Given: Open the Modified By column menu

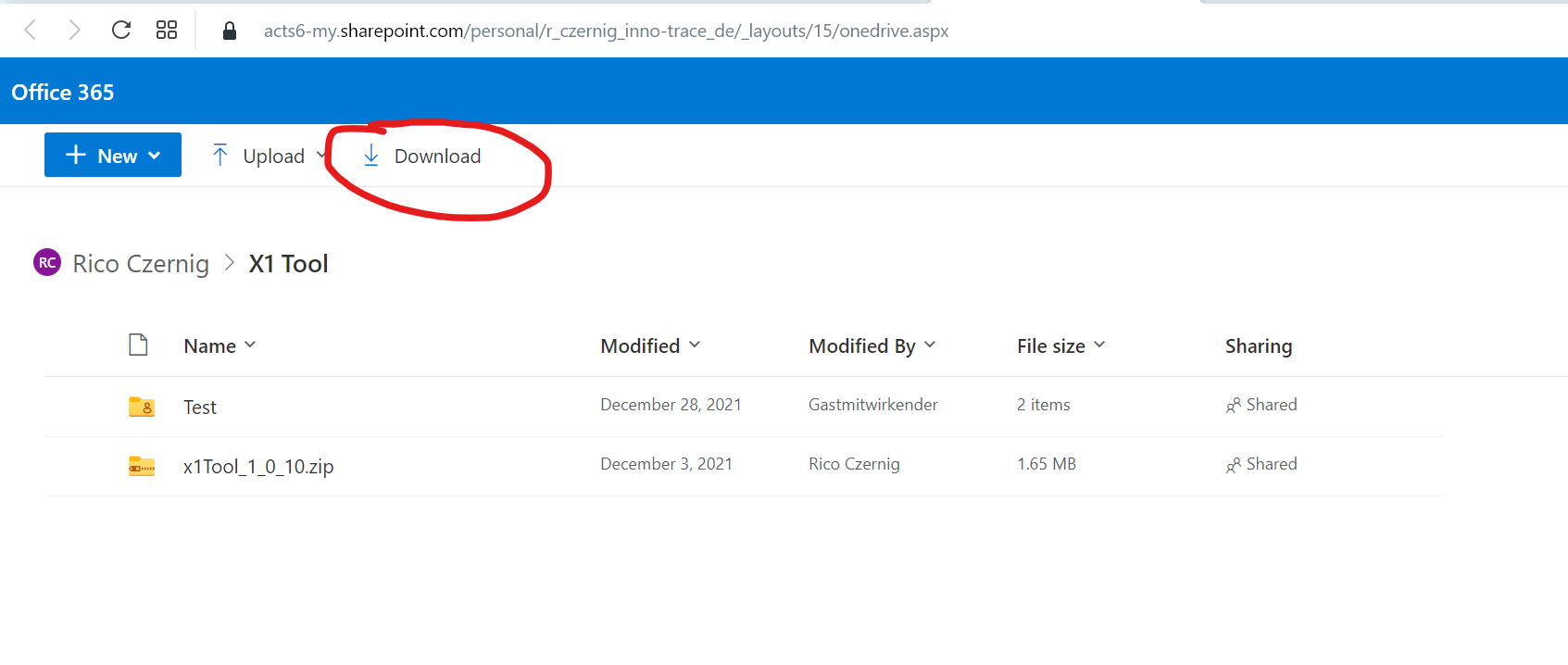Looking at the screenshot, I should 872,346.
